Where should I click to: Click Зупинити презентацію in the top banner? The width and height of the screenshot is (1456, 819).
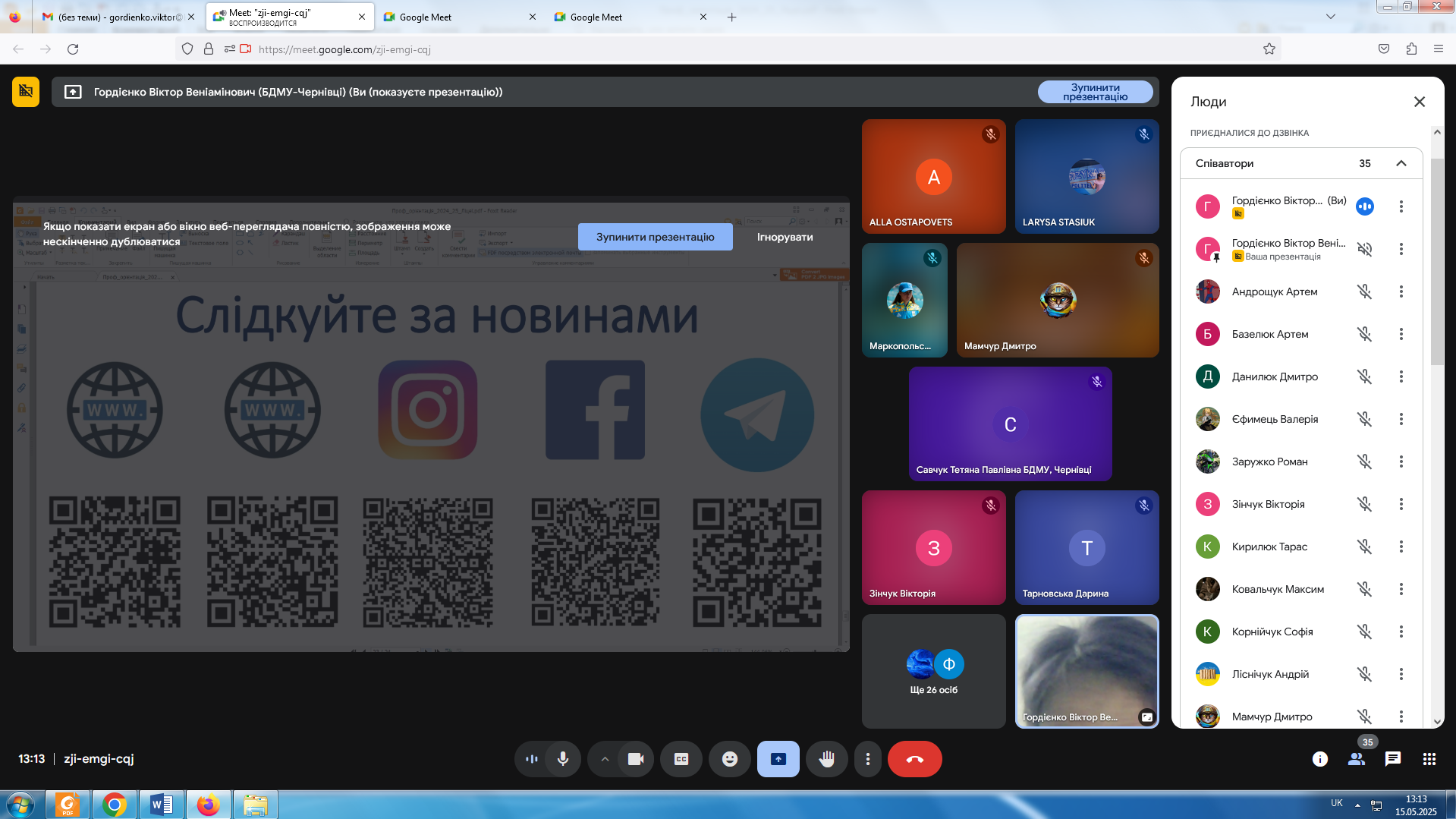[1095, 92]
